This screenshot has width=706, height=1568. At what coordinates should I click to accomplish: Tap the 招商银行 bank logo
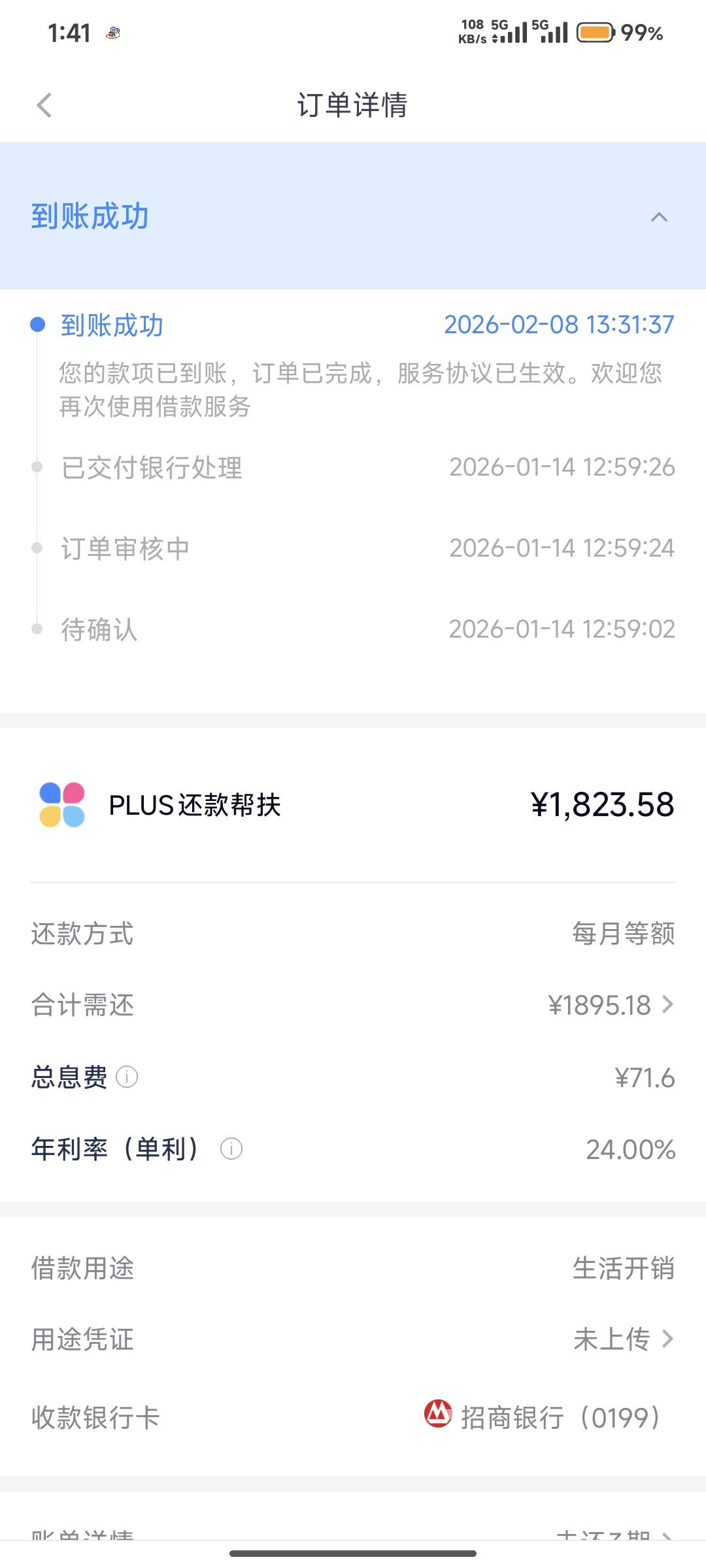click(438, 1414)
